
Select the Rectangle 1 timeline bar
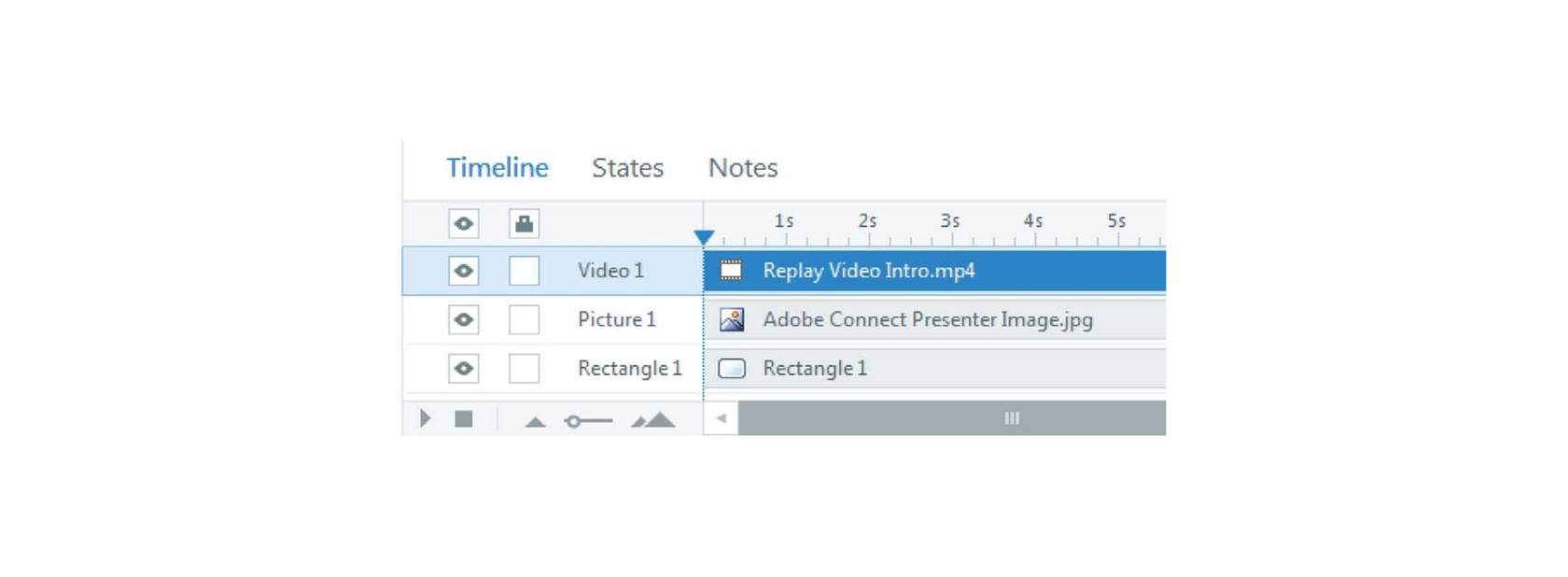coord(934,368)
